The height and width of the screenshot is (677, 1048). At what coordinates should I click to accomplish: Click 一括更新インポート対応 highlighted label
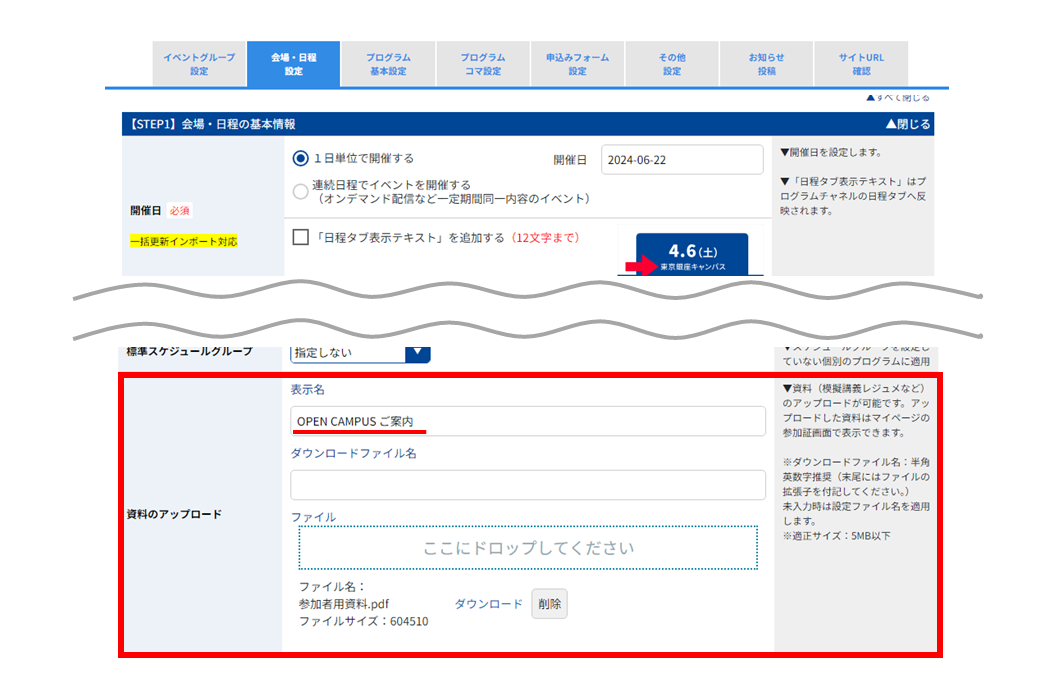[184, 241]
